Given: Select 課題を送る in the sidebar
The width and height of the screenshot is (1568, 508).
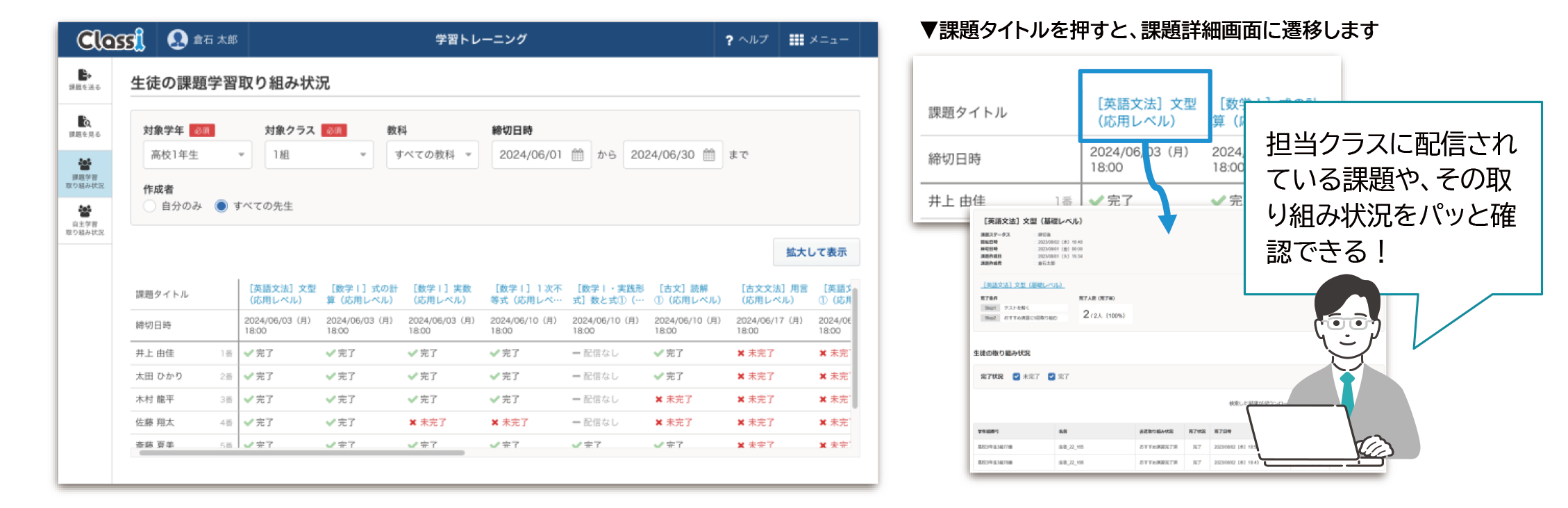Looking at the screenshot, I should point(85,80).
